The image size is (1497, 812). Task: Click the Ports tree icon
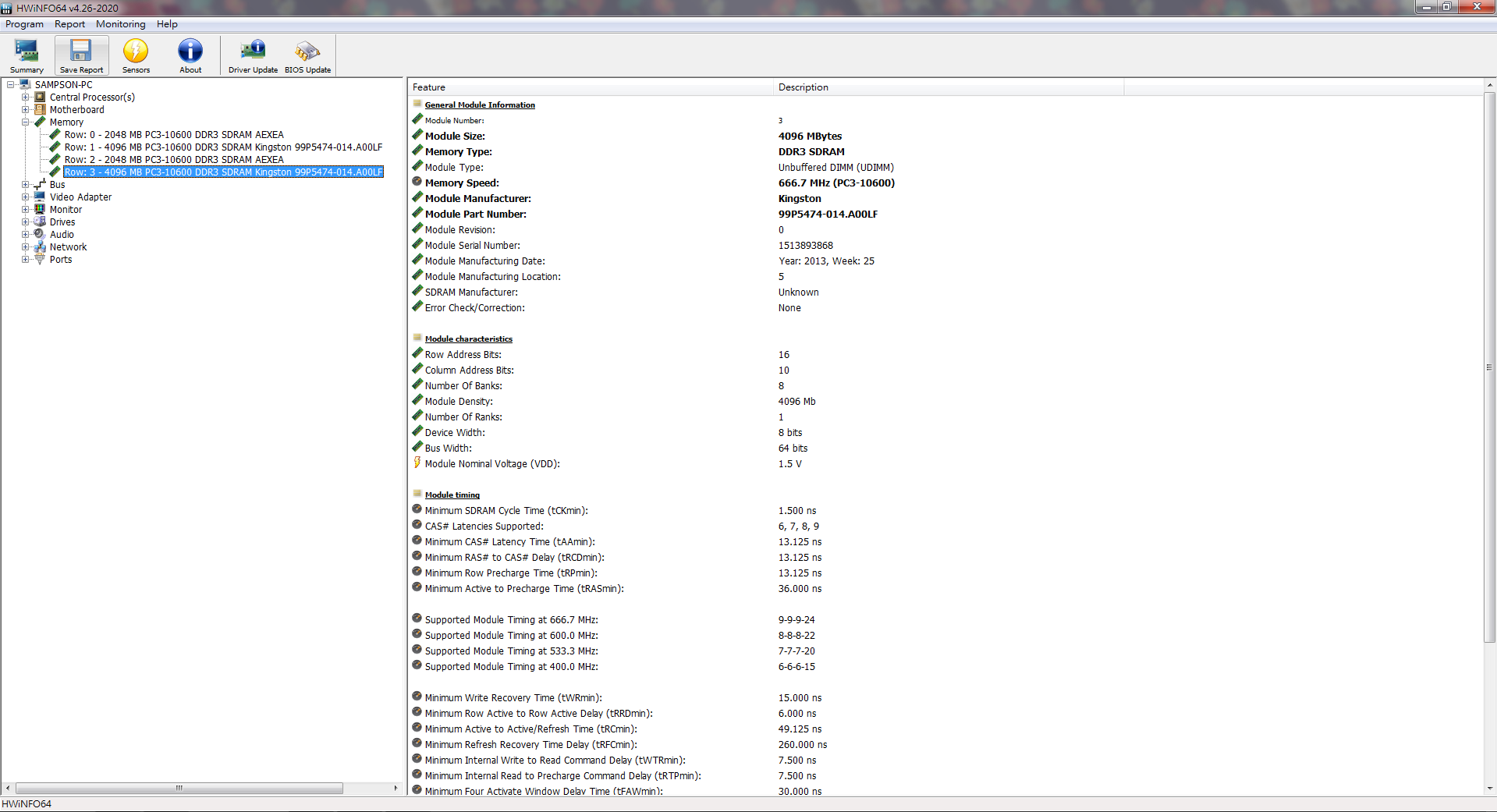point(40,260)
